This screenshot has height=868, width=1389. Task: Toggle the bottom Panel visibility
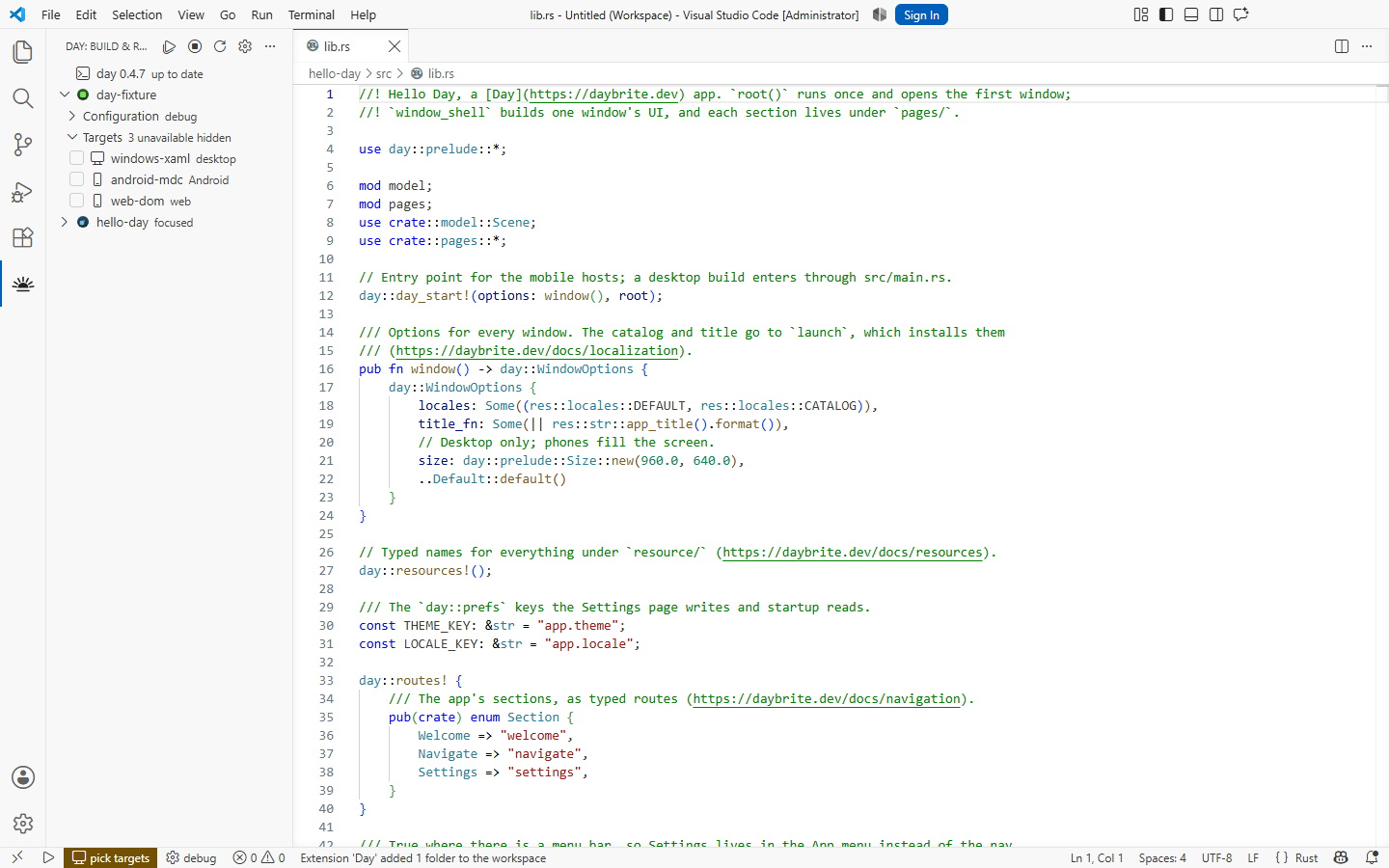click(x=1191, y=14)
